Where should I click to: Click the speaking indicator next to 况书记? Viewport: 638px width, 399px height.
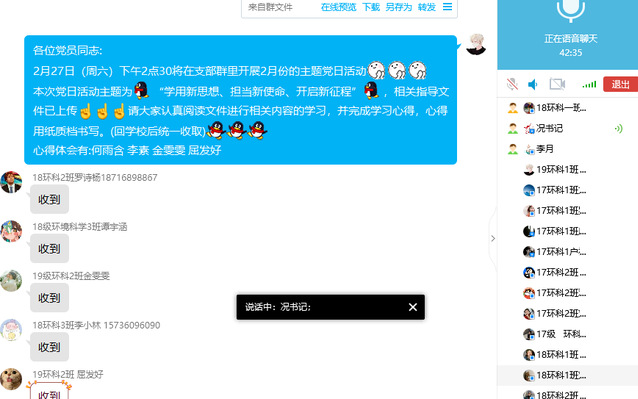(618, 129)
